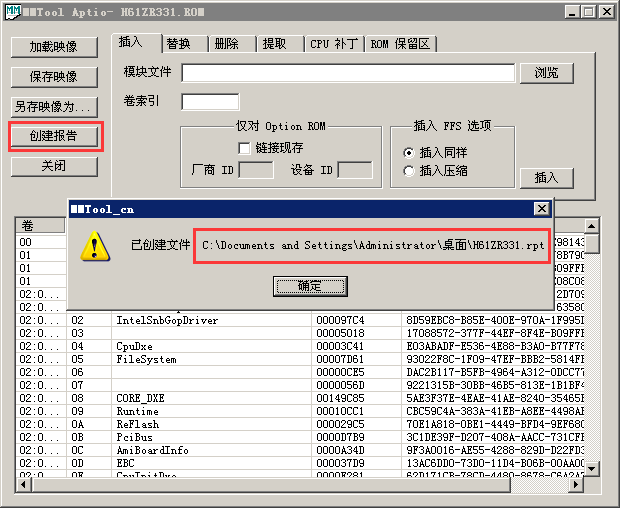Click the MMTool application icon in title bar
Viewport: 620px width, 508px height.
click(13, 12)
